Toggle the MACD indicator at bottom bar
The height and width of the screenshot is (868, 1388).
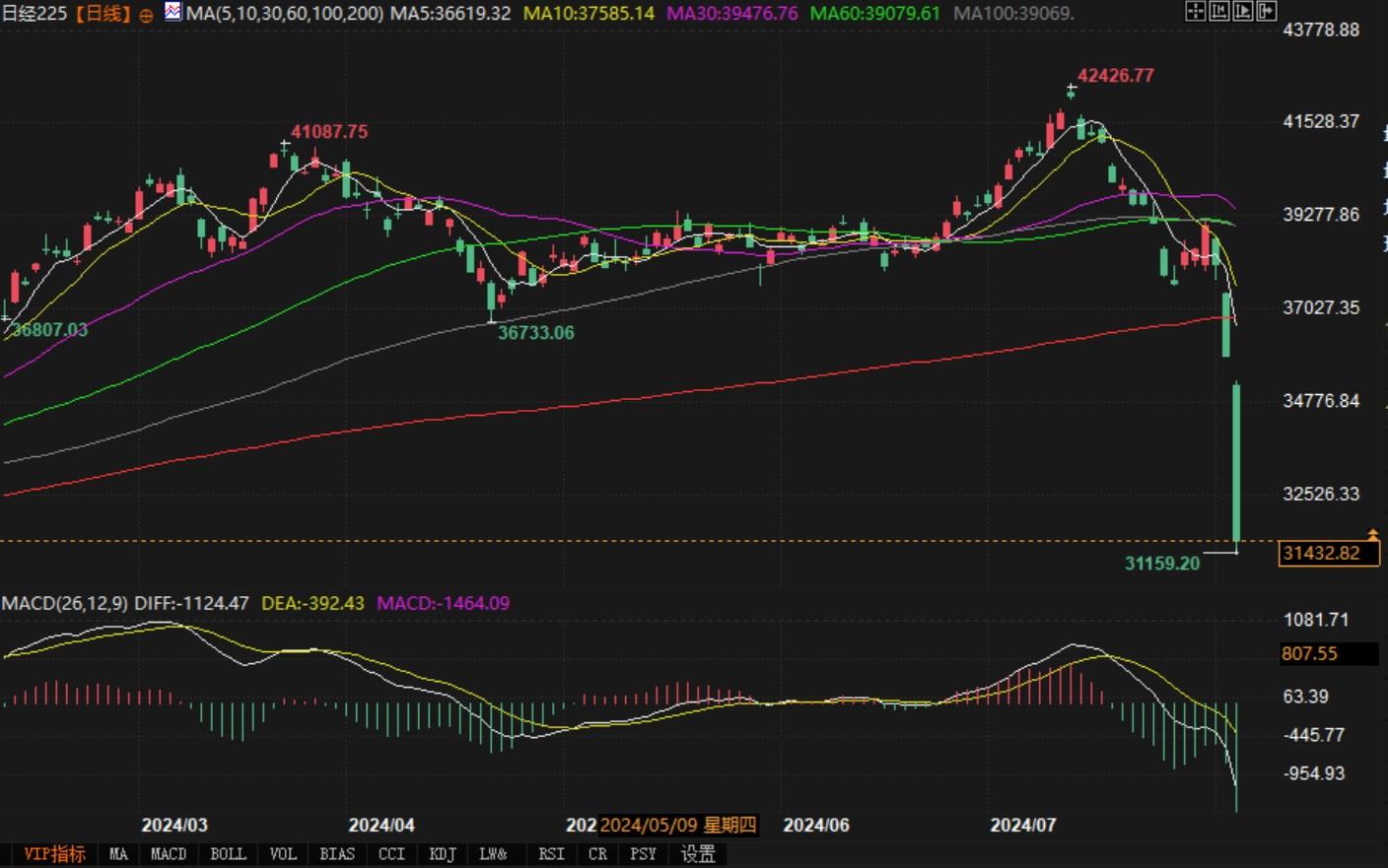coord(169,854)
